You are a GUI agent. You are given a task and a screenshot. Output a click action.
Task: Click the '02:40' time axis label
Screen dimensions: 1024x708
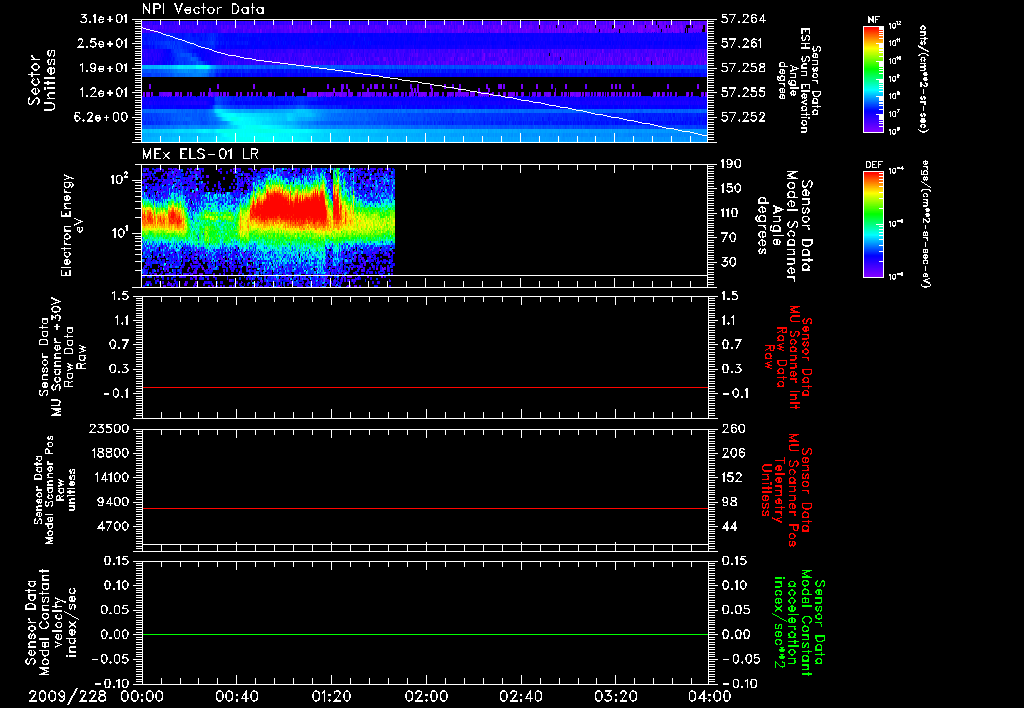point(520,696)
